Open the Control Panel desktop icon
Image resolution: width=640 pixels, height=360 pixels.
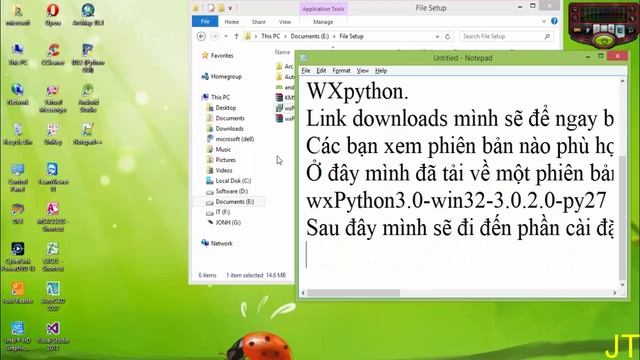pos(18,178)
